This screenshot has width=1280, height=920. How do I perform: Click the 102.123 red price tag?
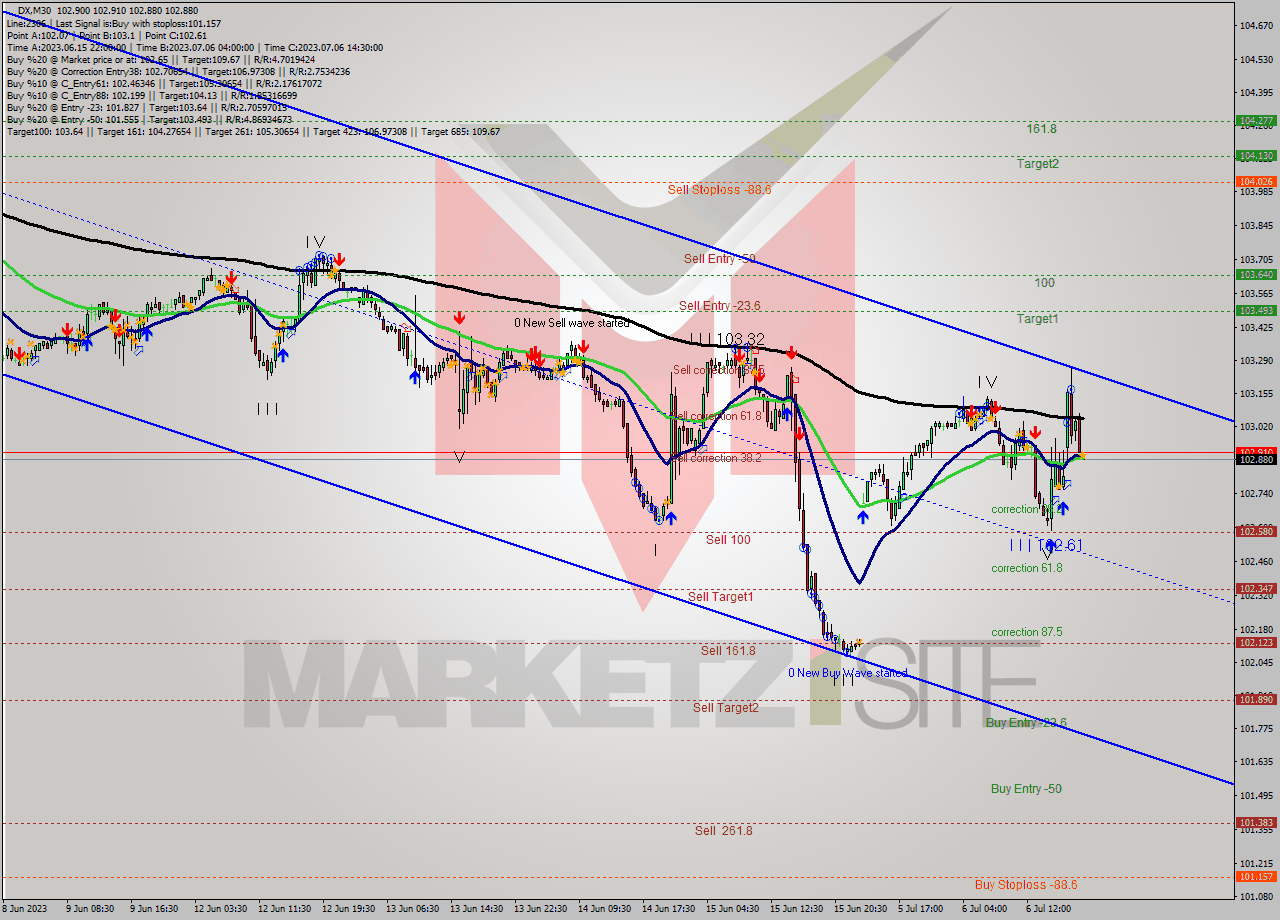pyautogui.click(x=1256, y=643)
